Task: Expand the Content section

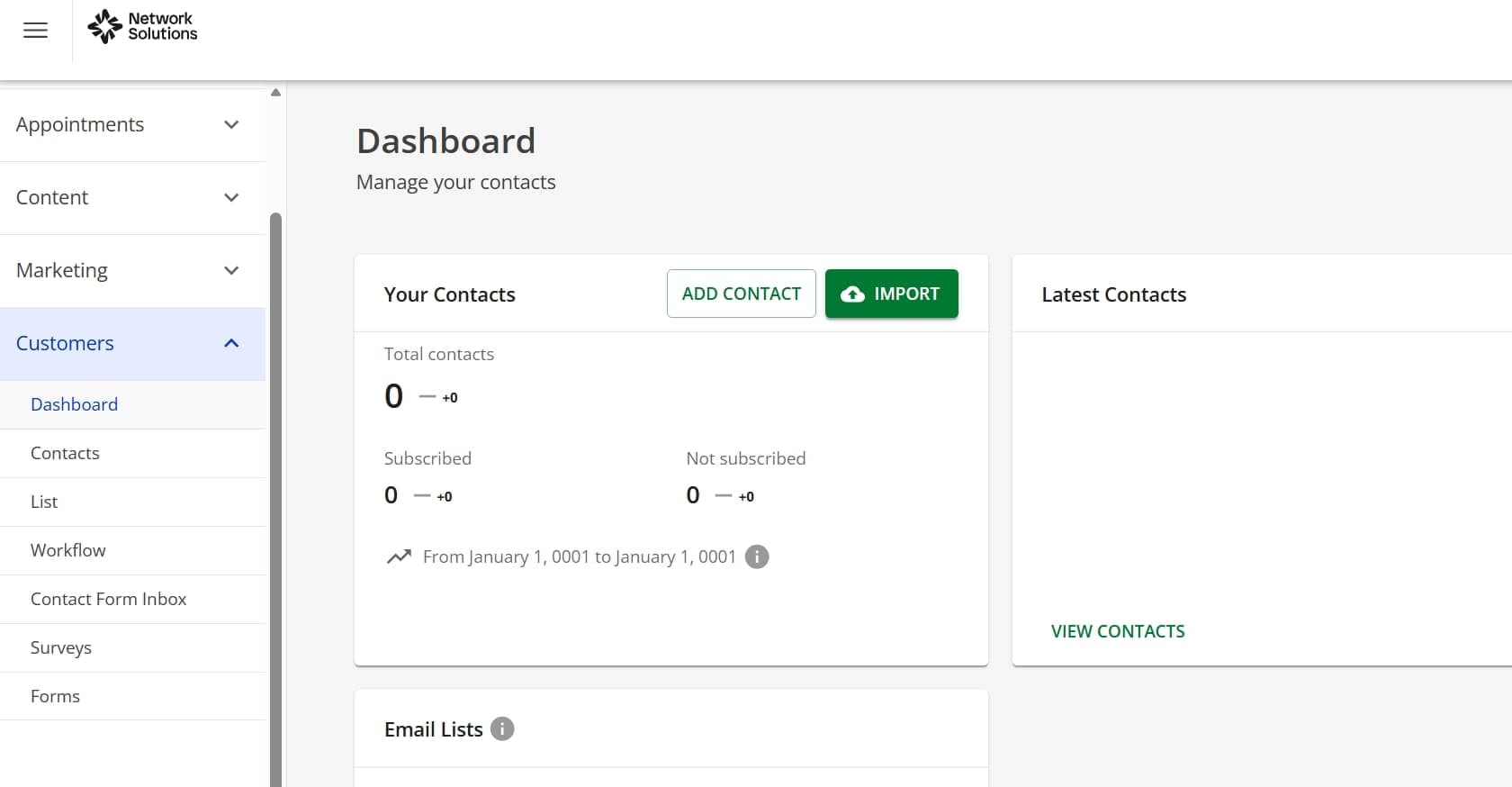Action: click(x=133, y=198)
